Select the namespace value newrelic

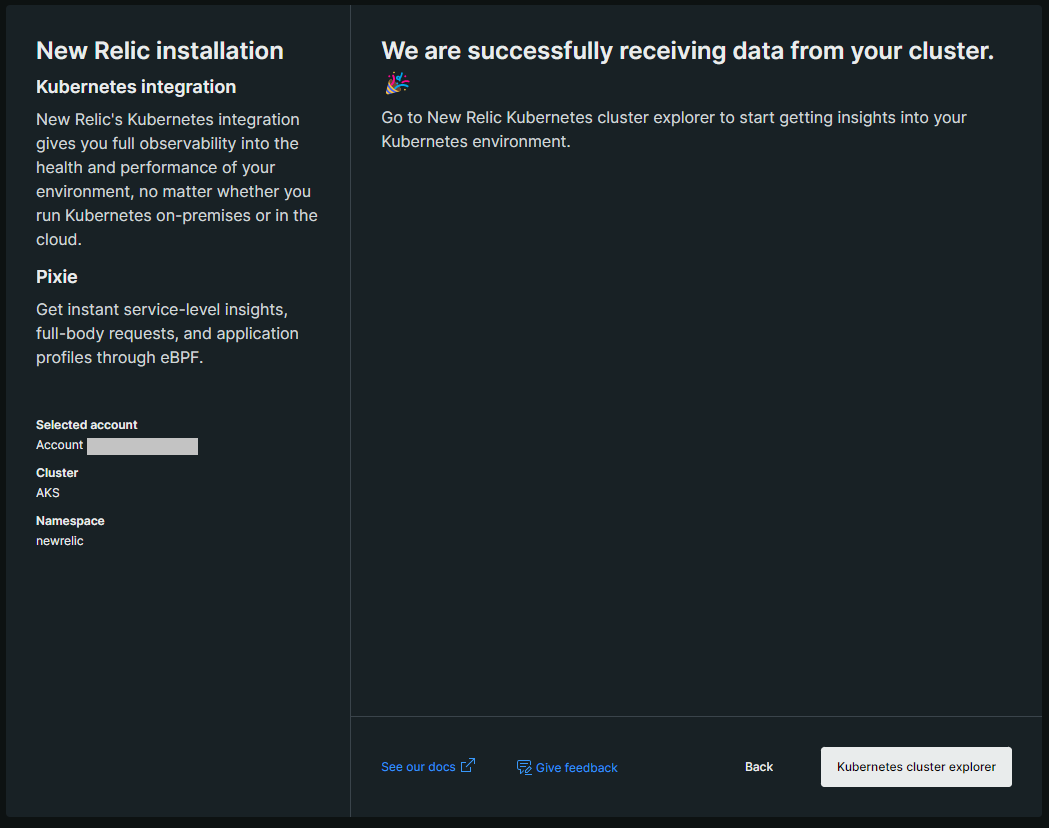(60, 541)
